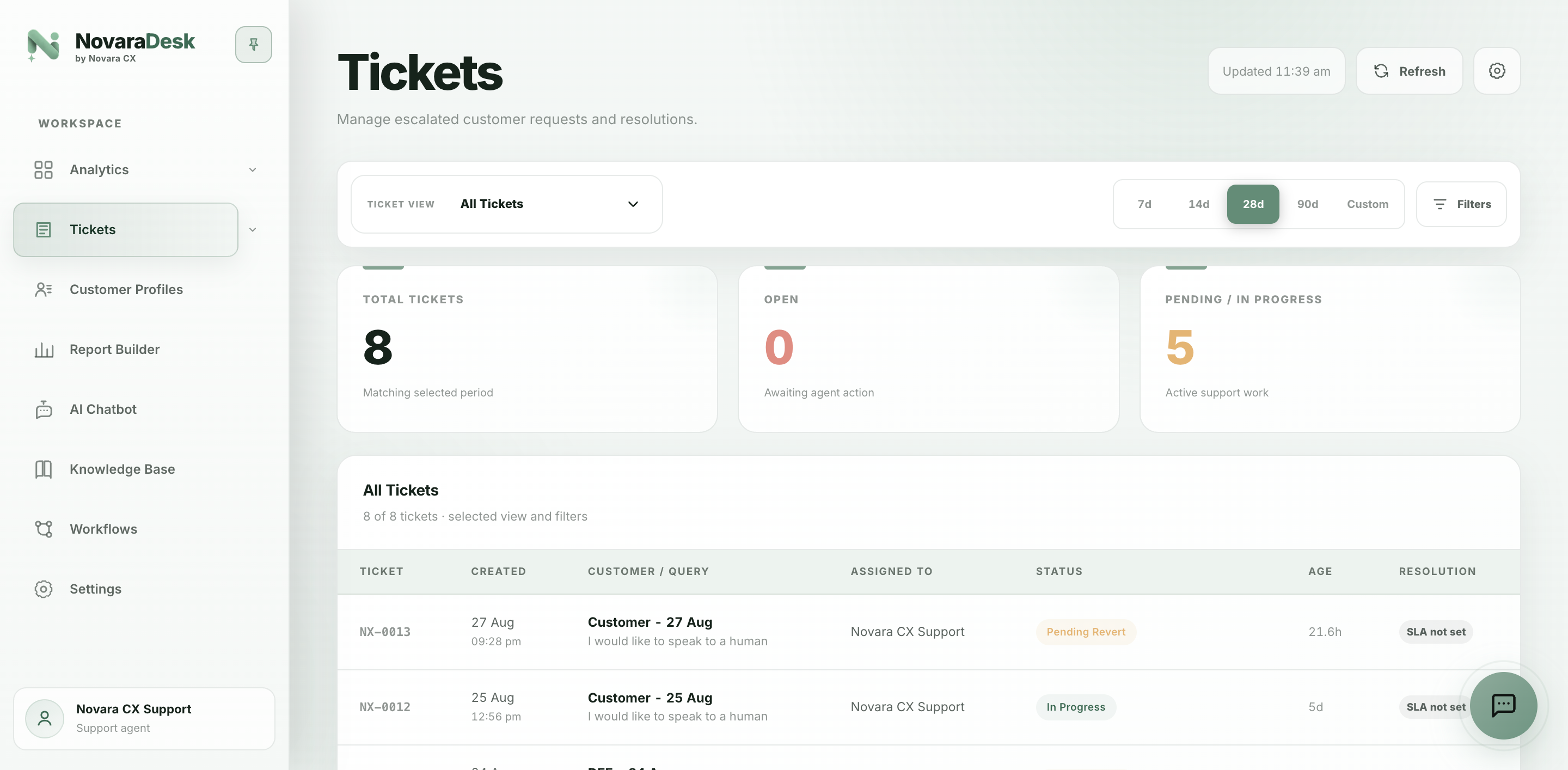
Task: Select the 28d time range
Action: pyautogui.click(x=1253, y=204)
